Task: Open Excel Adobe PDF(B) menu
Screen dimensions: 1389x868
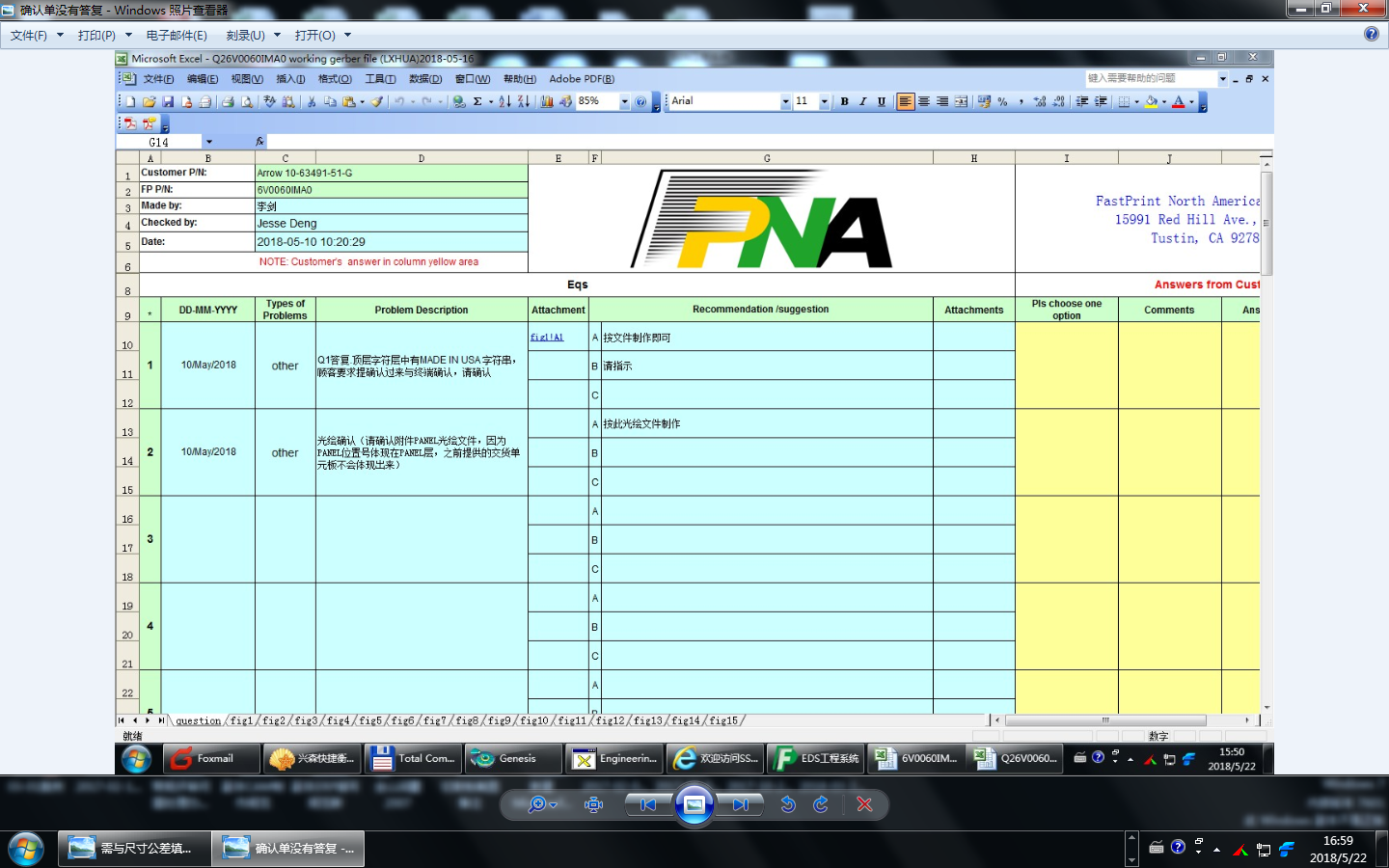Action: [x=582, y=79]
